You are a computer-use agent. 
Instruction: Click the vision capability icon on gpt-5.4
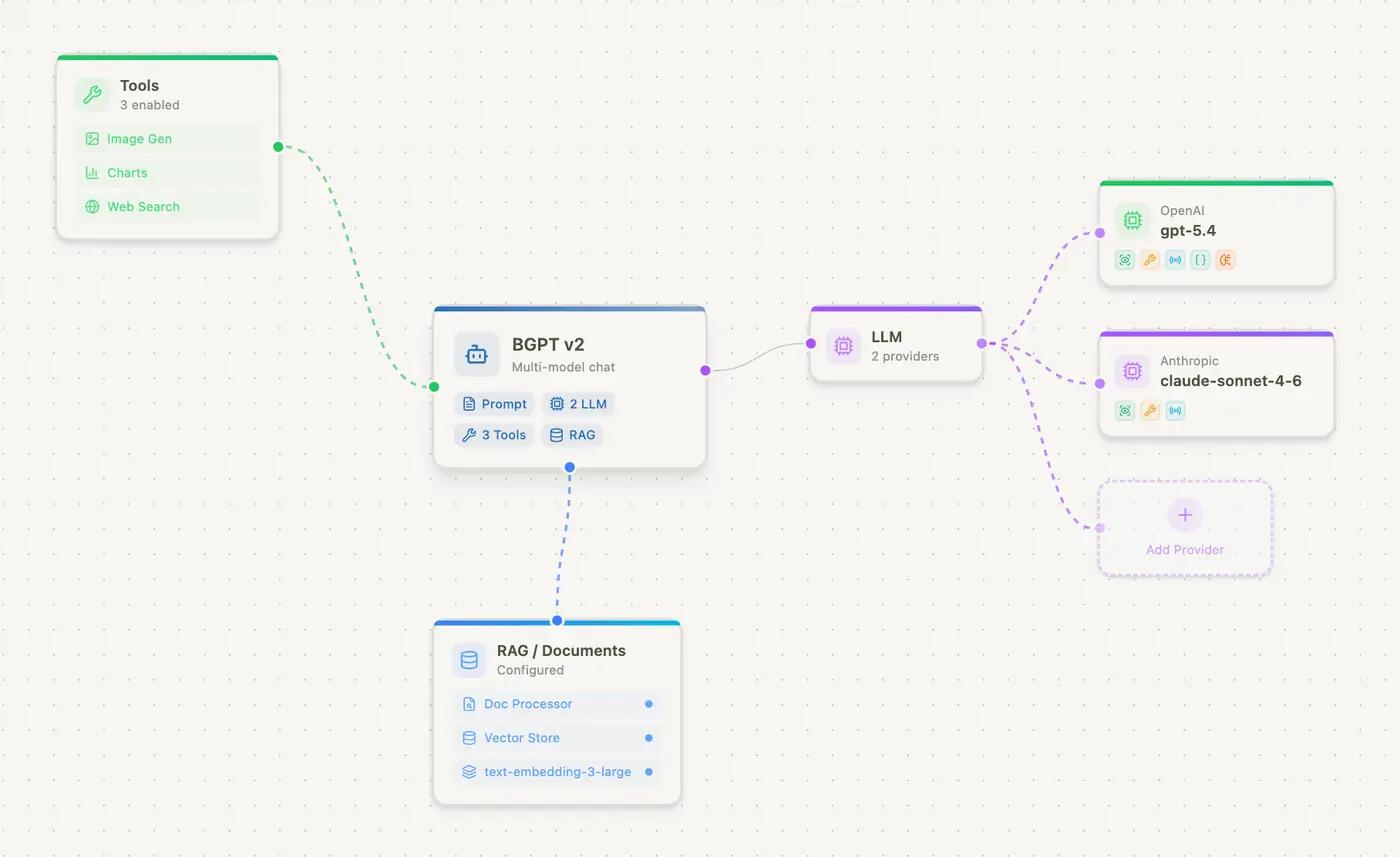tap(1125, 260)
